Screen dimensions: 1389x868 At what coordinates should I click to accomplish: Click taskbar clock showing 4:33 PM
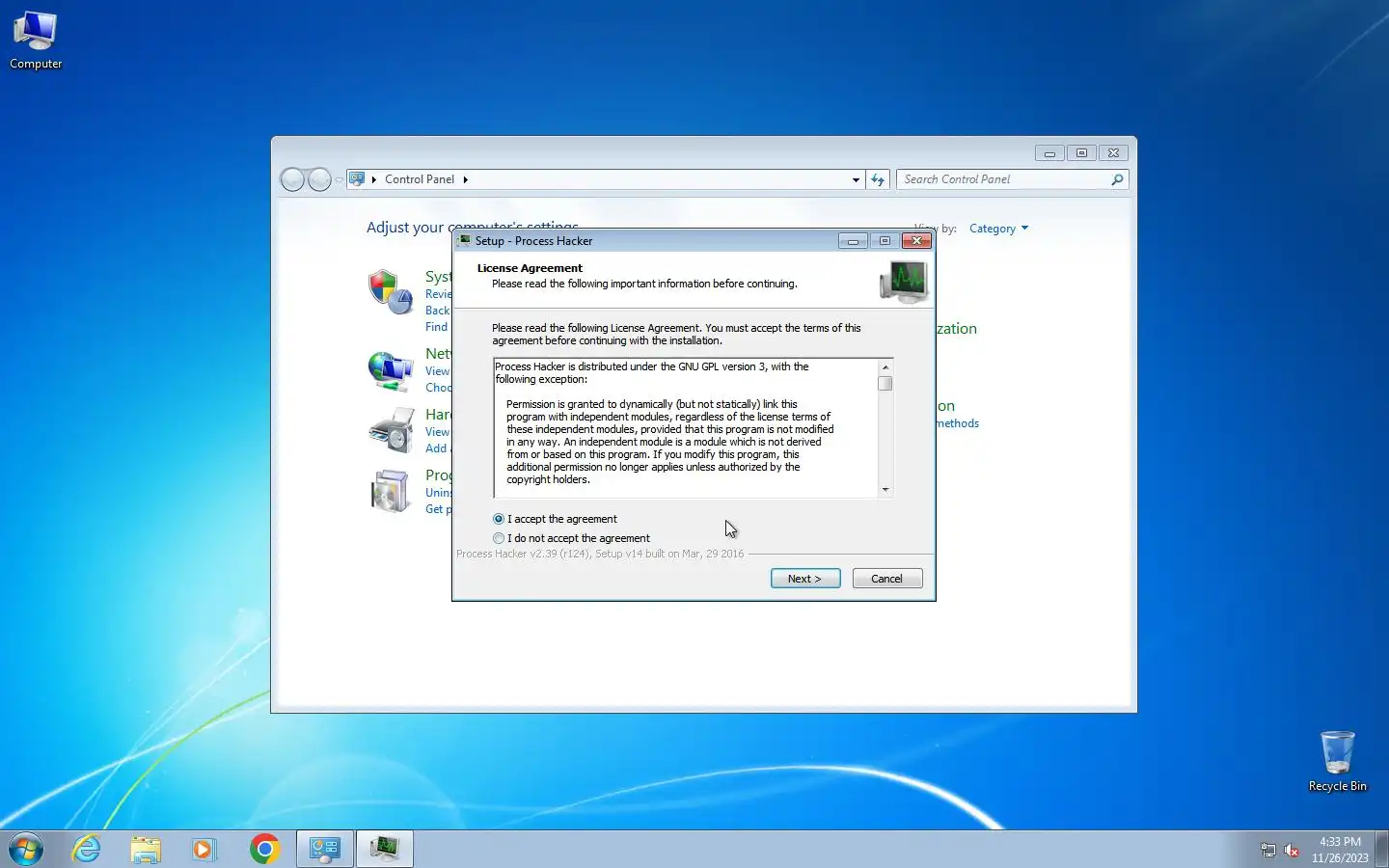[x=1340, y=850]
